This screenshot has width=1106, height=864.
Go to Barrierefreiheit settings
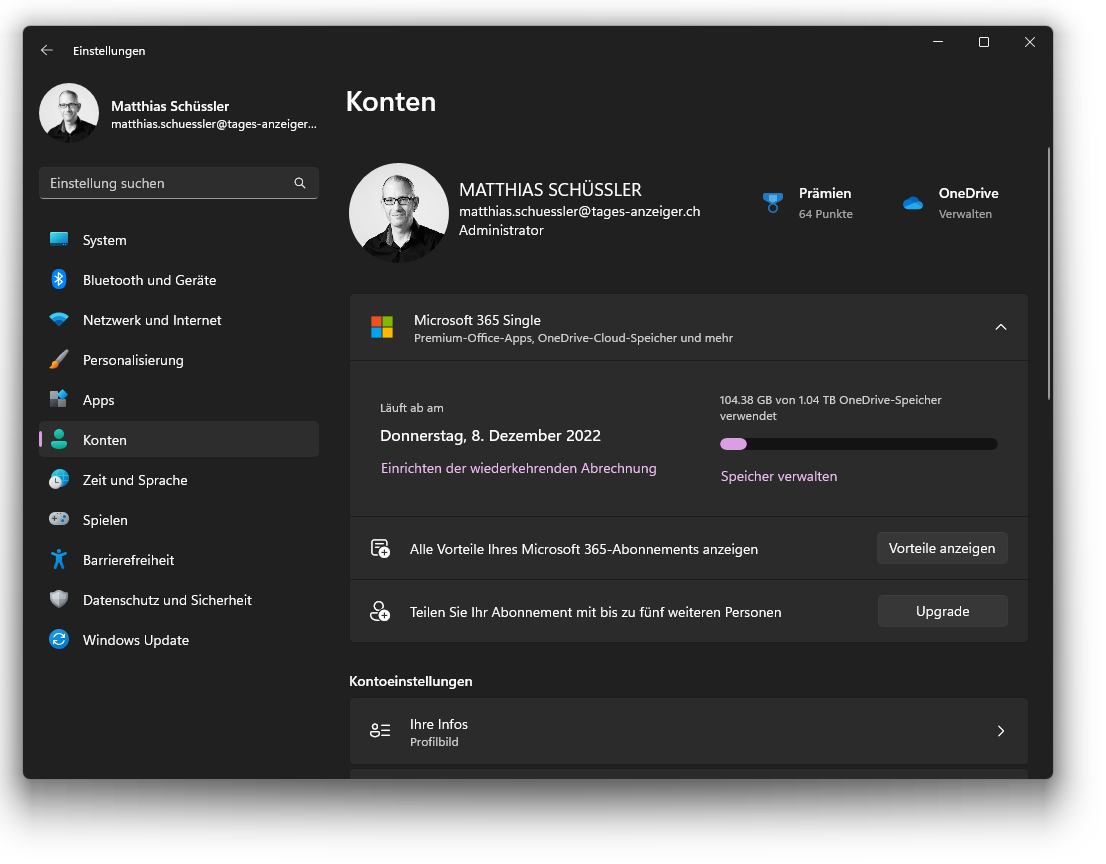tap(179, 560)
